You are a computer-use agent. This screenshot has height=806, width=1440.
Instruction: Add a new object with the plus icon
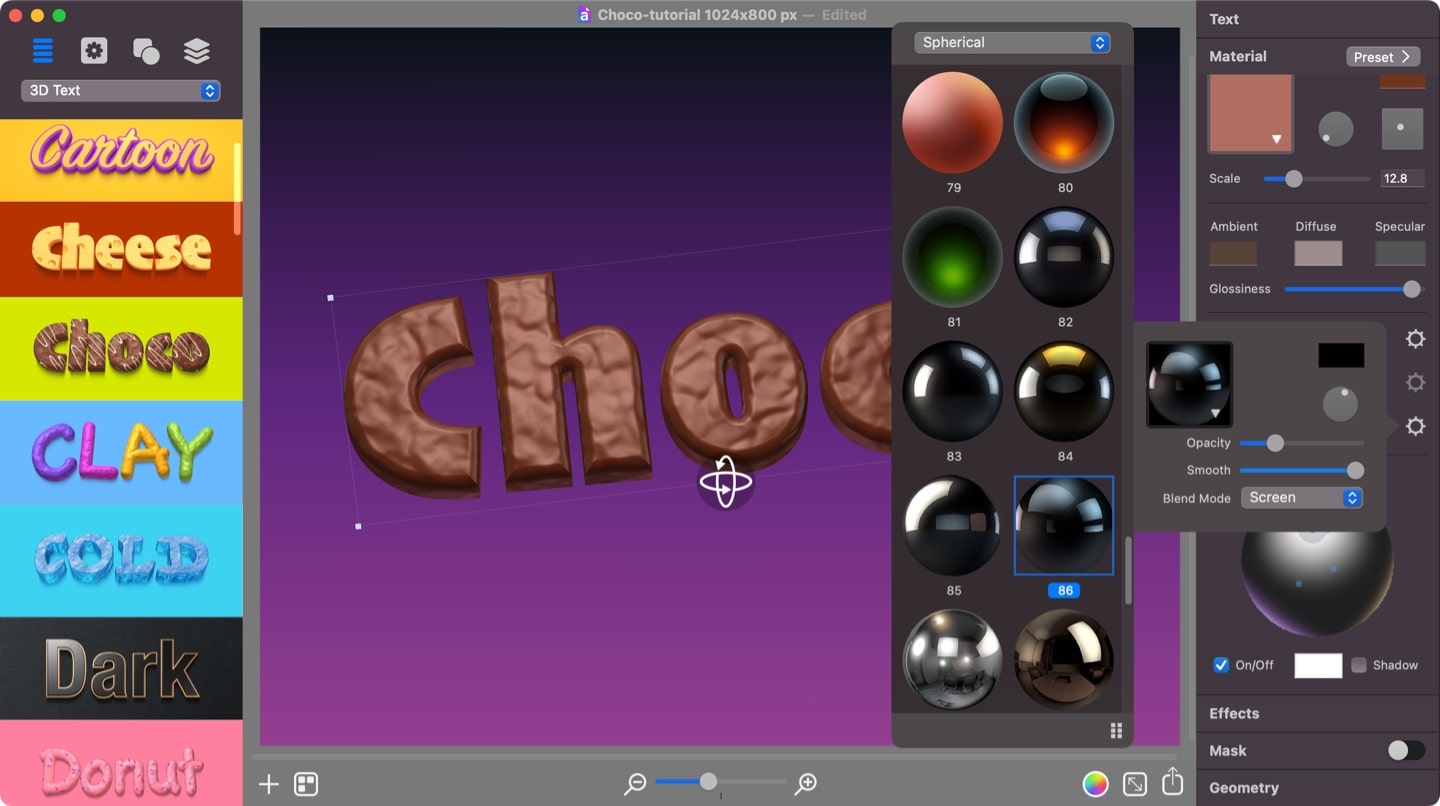pyautogui.click(x=267, y=784)
